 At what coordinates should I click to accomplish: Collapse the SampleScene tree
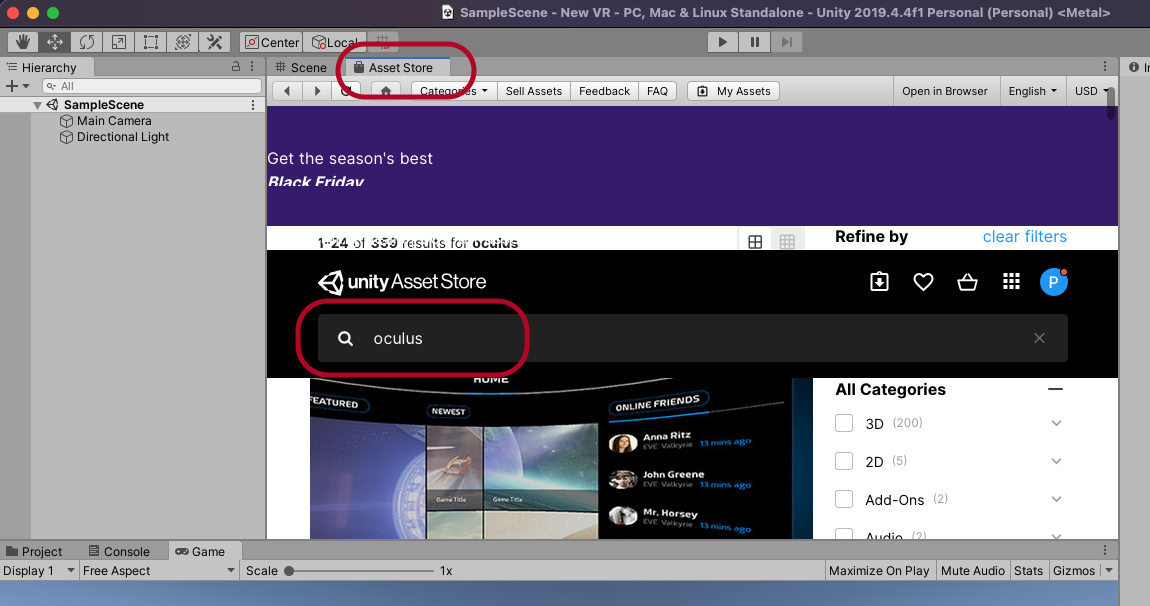[37, 105]
